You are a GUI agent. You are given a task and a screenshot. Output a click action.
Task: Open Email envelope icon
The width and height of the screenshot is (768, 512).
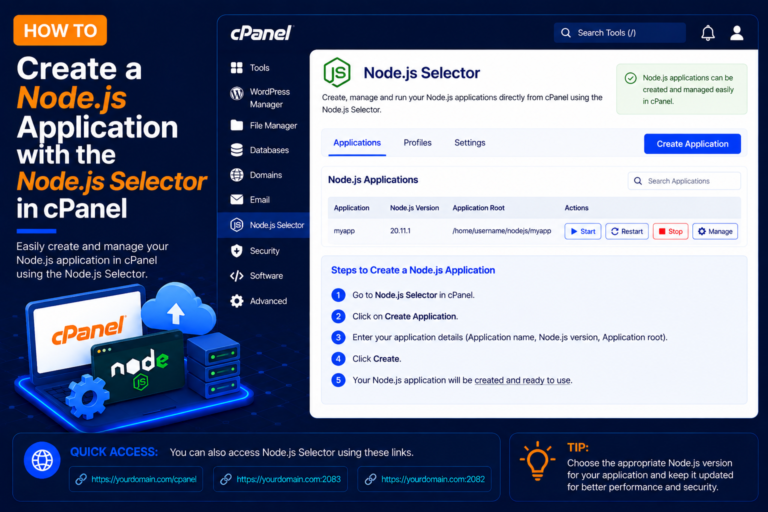237,199
